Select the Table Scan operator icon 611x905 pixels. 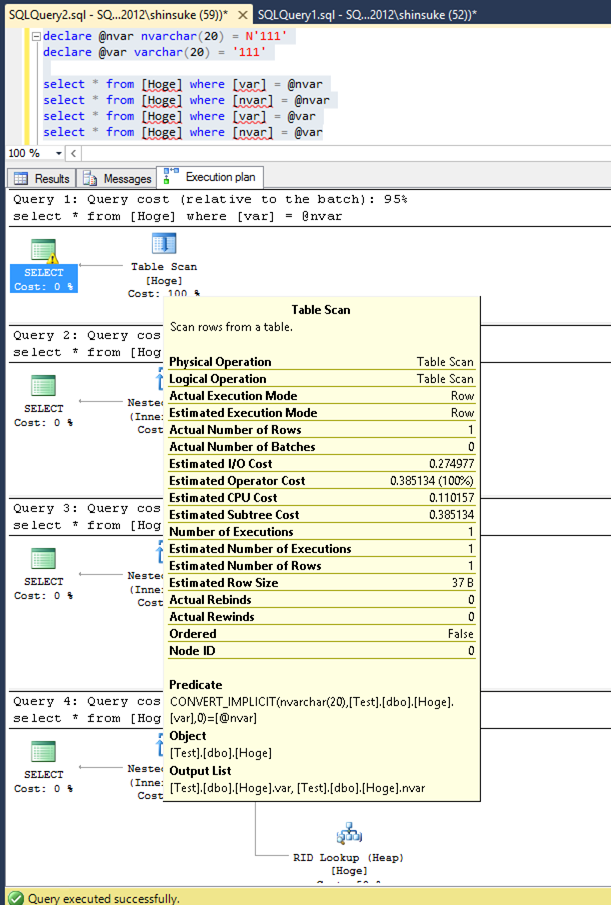[164, 244]
